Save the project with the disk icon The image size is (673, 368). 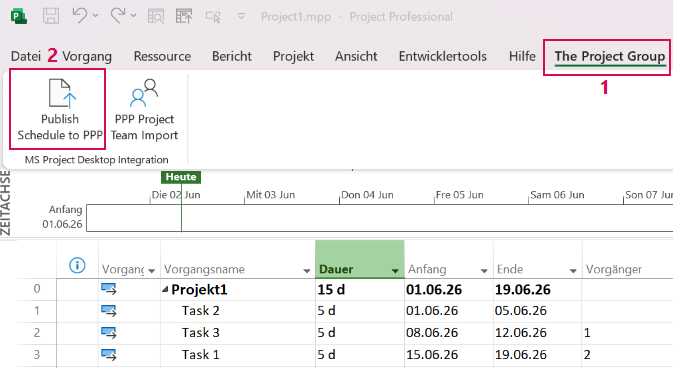click(x=51, y=16)
